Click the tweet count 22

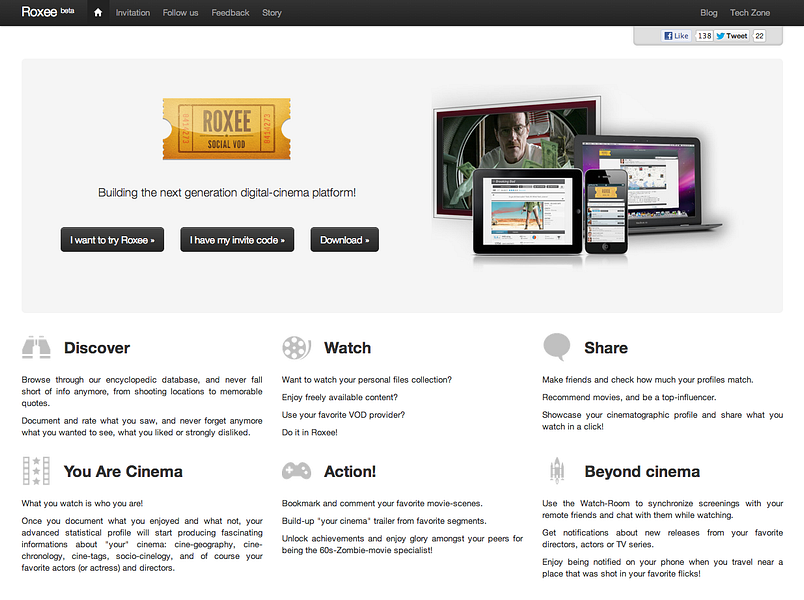[x=759, y=36]
